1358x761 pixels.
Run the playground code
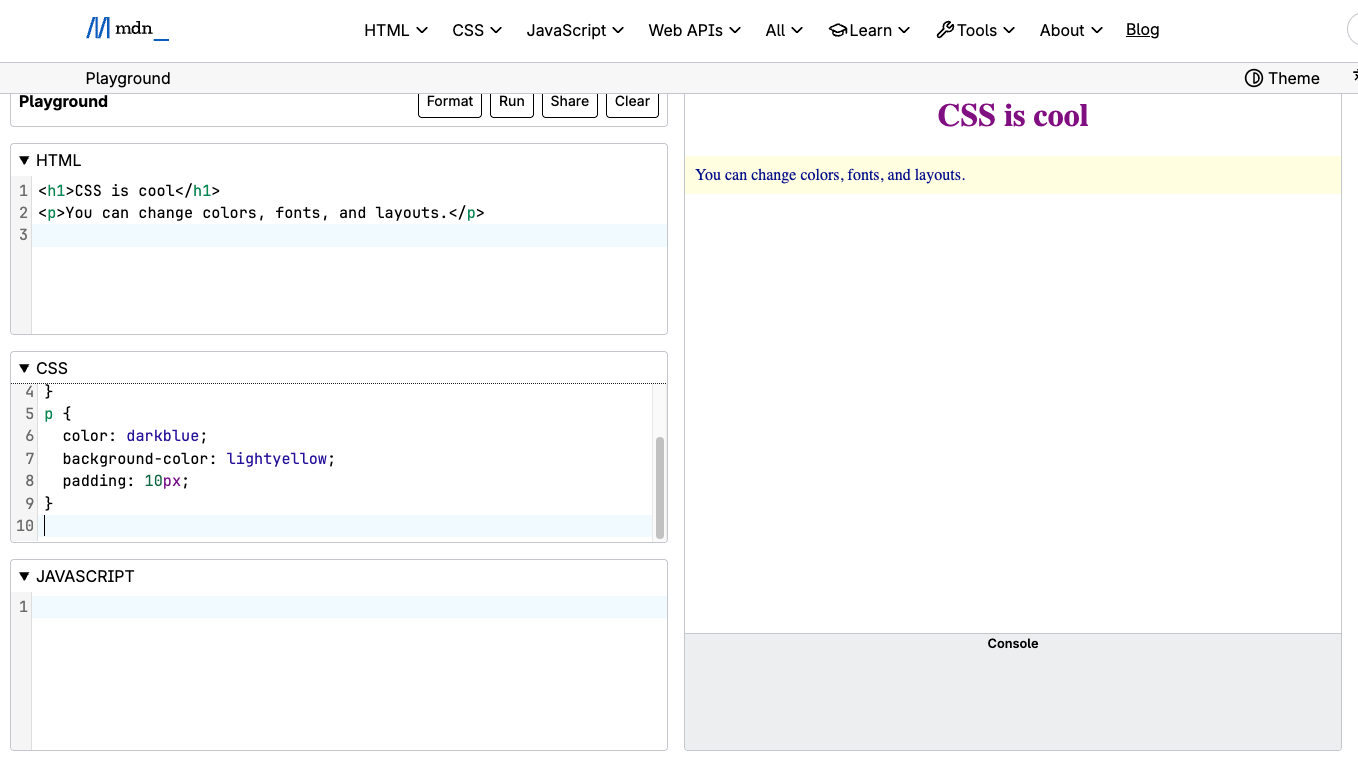pos(512,102)
